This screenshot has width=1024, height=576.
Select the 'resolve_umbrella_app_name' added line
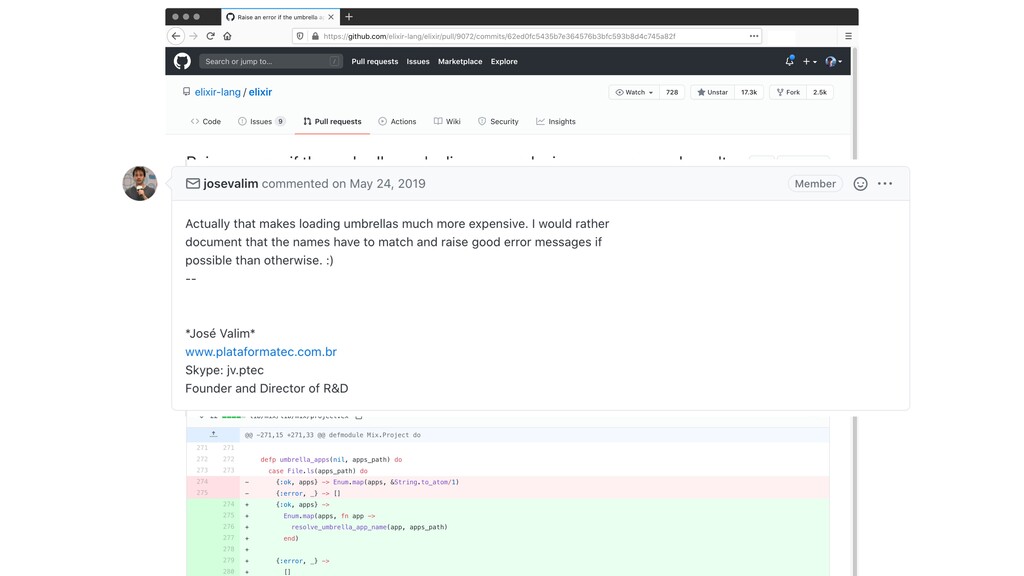(369, 527)
